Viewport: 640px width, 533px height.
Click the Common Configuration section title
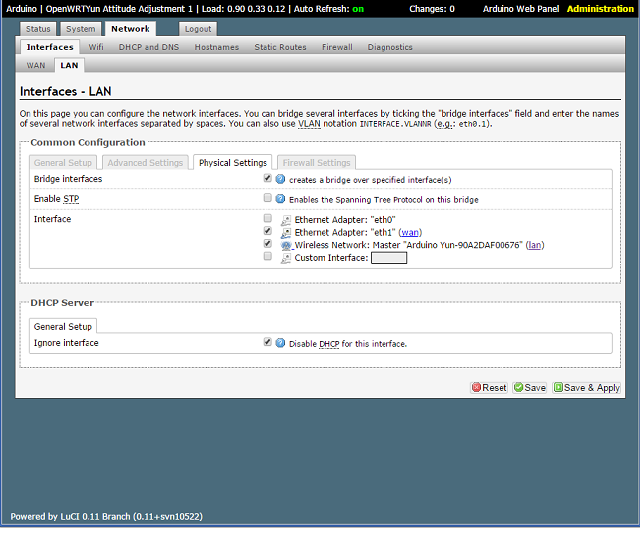click(88, 142)
